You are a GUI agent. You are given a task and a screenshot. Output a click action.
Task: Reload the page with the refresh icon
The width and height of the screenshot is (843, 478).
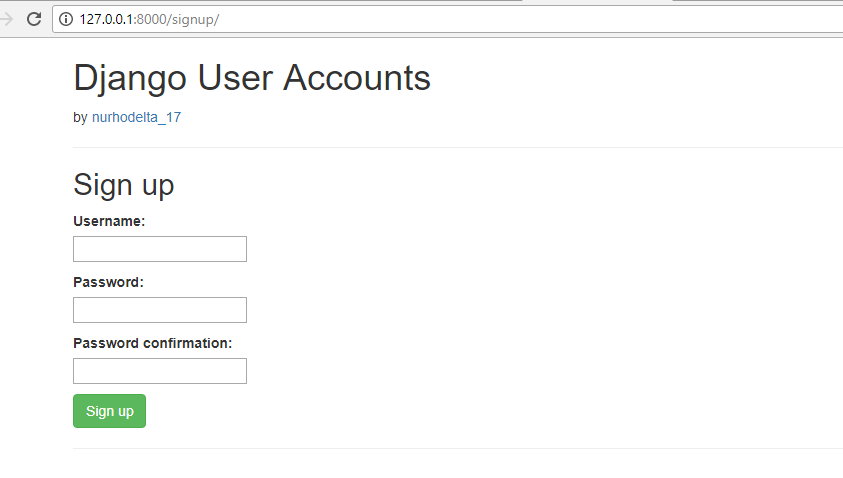[x=34, y=19]
